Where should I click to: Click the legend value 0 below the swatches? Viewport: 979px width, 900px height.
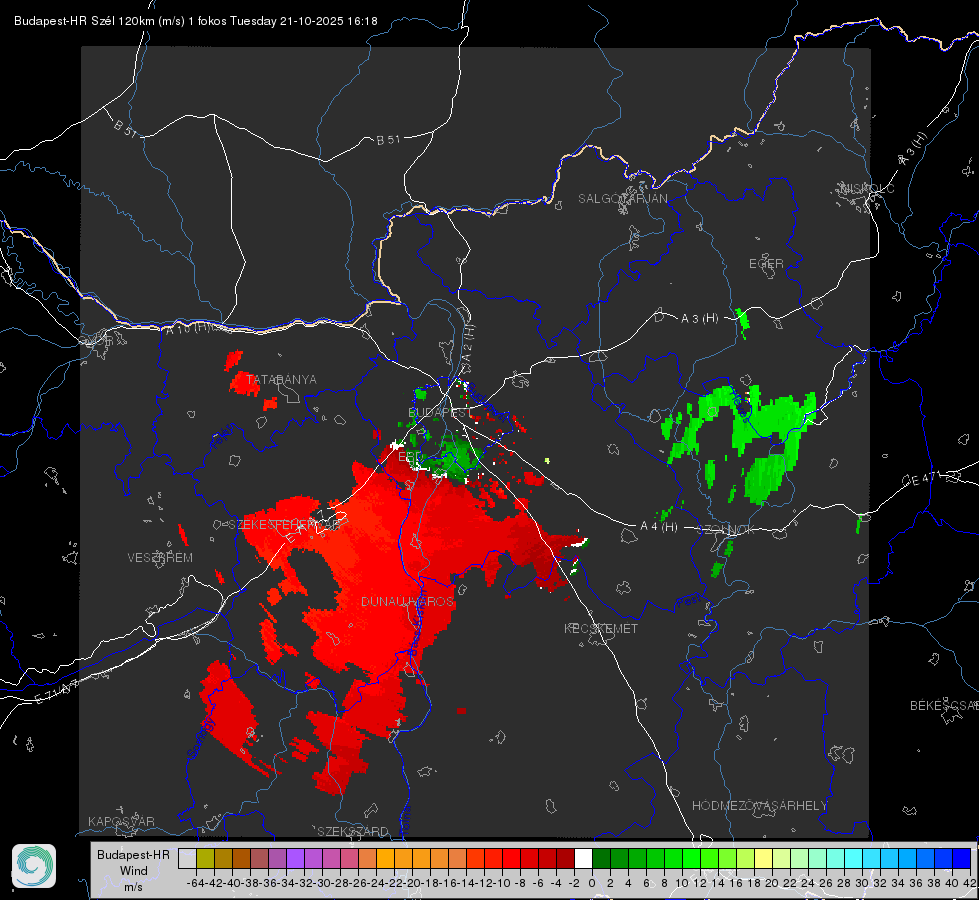tap(592, 883)
